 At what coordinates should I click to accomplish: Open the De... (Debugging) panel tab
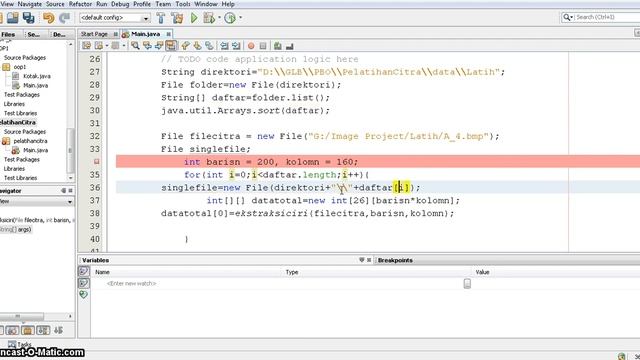click(60, 35)
